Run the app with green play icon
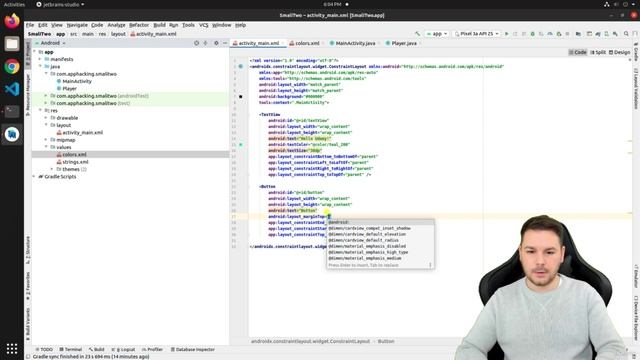This screenshot has height=360, width=640. click(x=507, y=34)
